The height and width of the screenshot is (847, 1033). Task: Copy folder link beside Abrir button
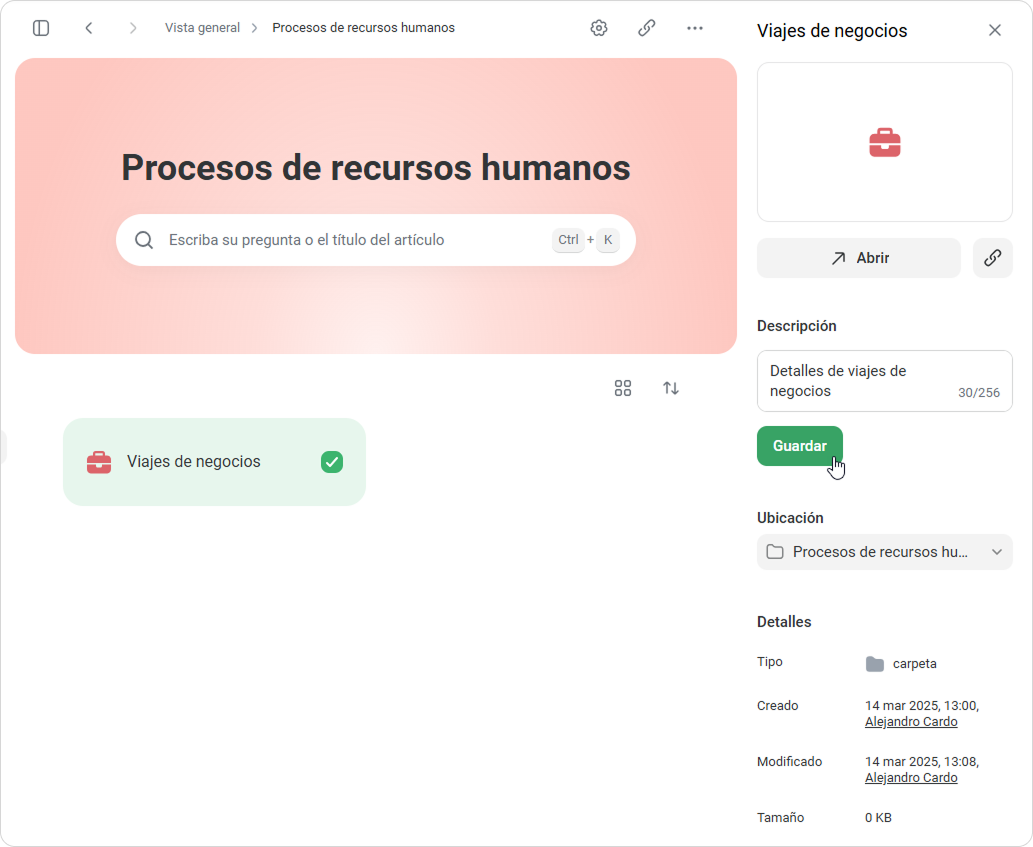(992, 258)
